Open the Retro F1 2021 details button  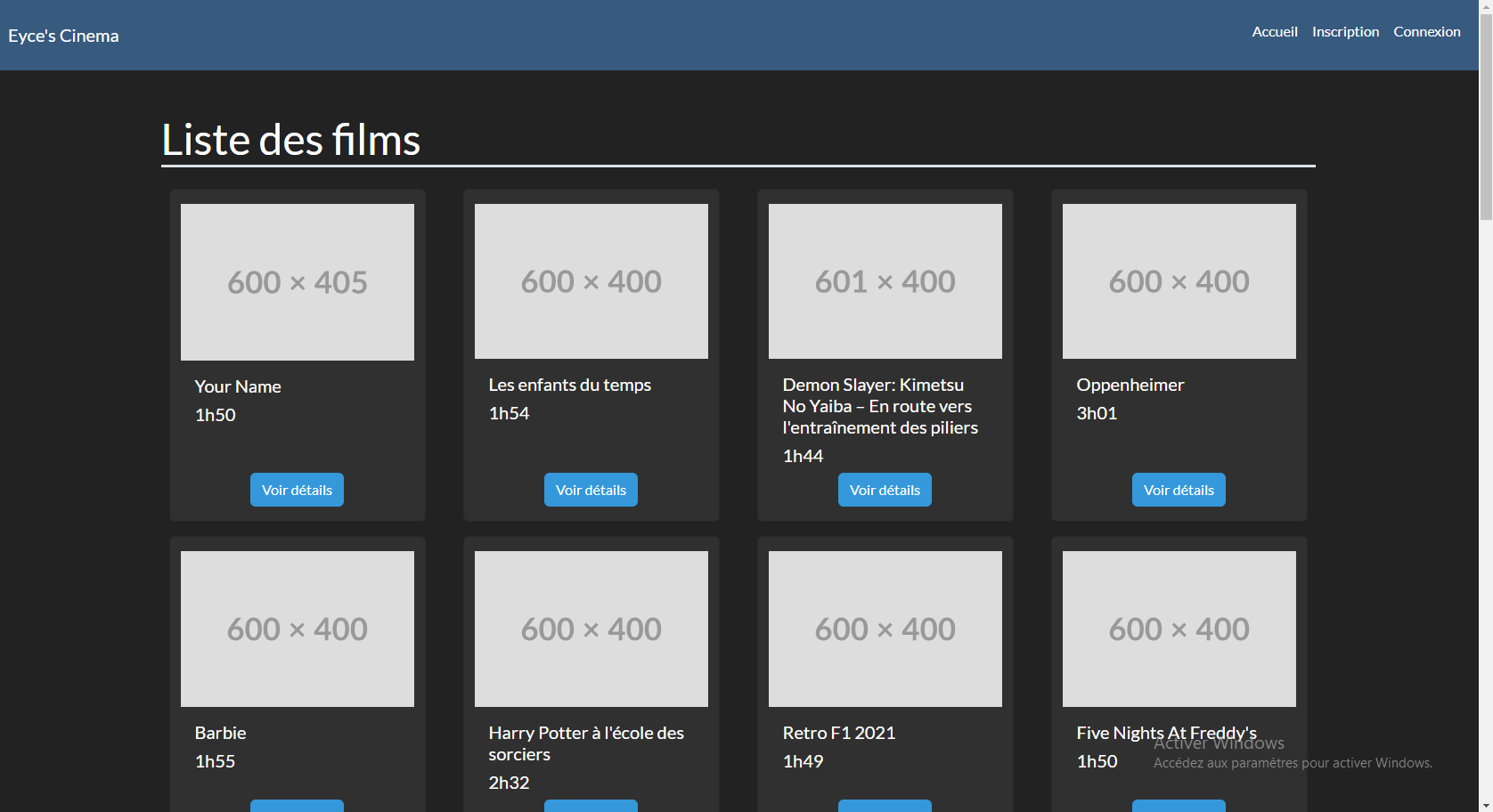click(x=884, y=807)
